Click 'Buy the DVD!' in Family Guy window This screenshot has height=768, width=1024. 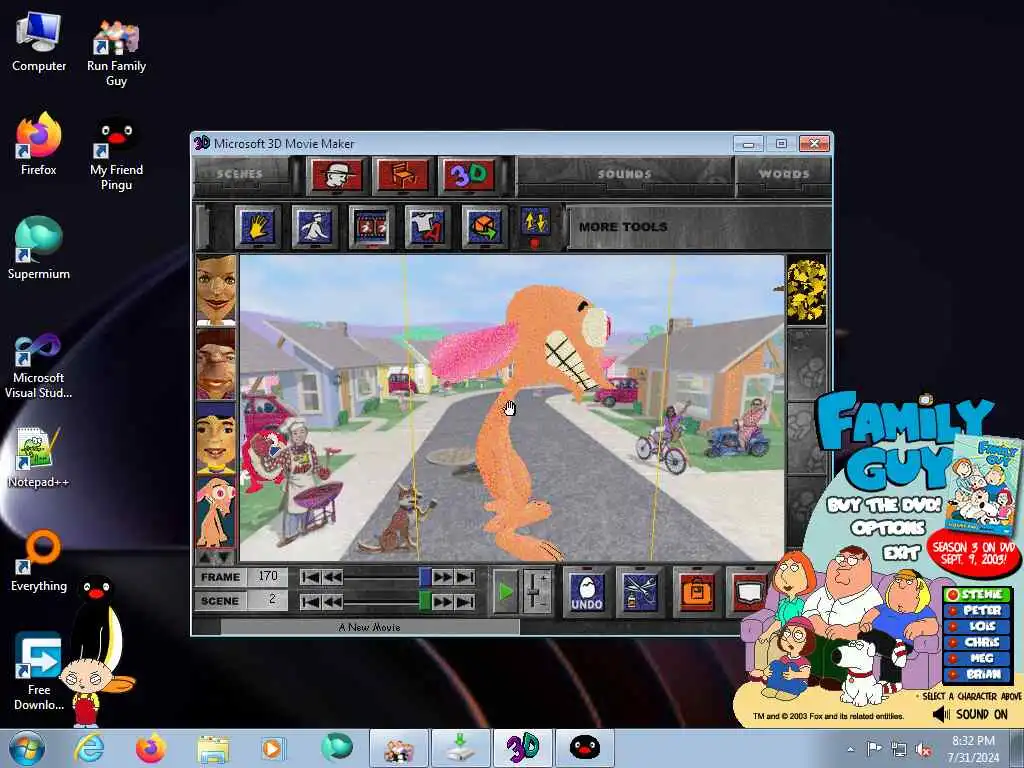point(884,504)
